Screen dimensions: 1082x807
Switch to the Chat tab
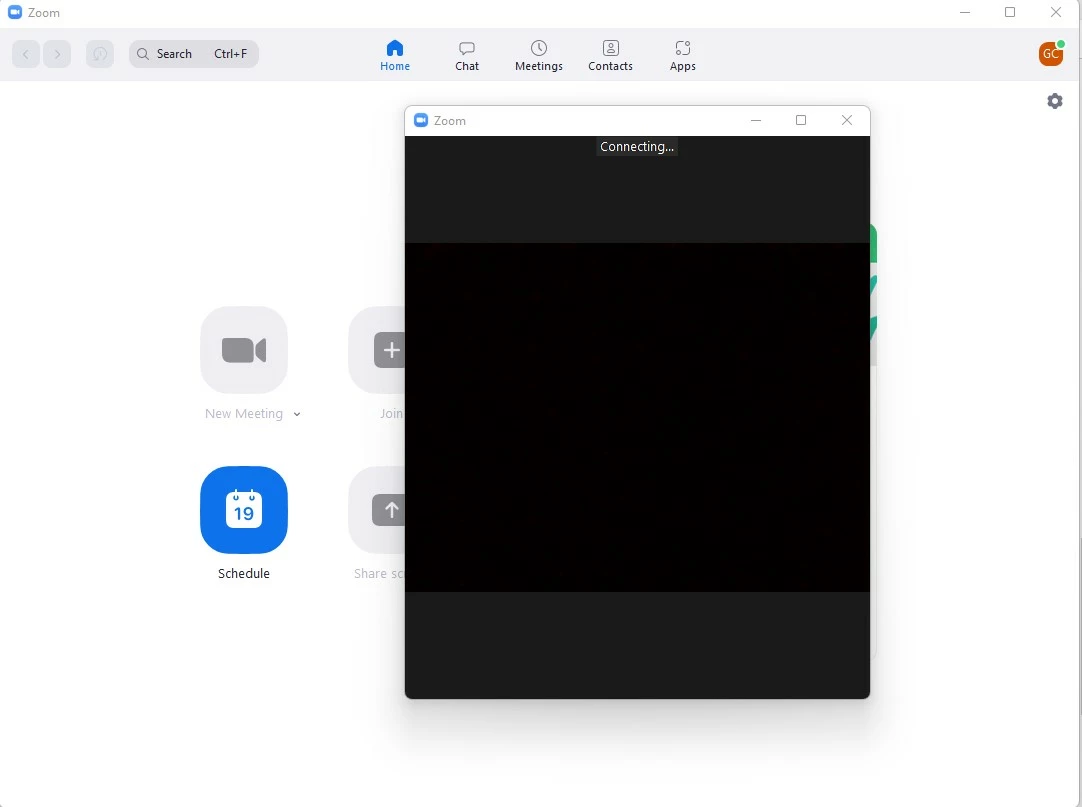click(x=466, y=55)
